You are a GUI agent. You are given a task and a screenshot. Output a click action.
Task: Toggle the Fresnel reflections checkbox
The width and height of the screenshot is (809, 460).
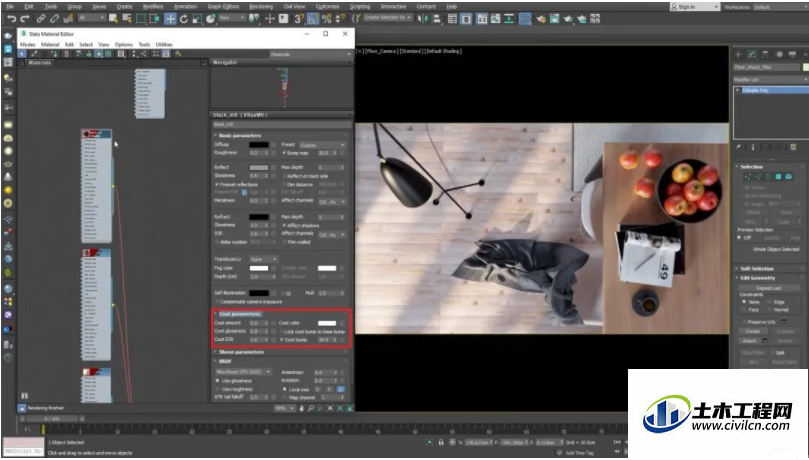(217, 184)
